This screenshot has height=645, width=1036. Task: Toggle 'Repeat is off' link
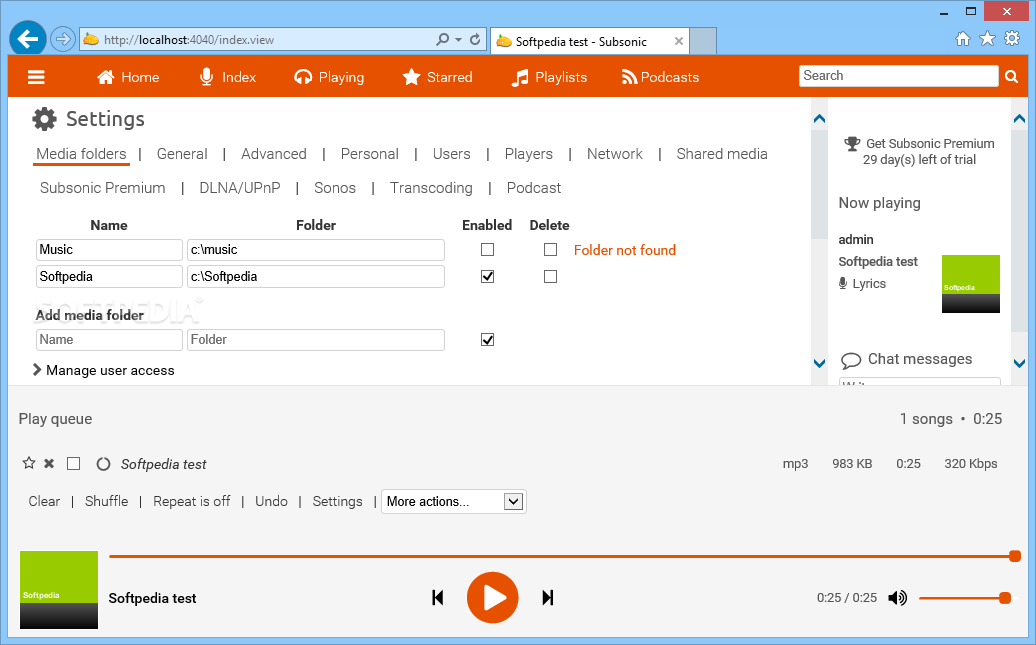(x=192, y=502)
